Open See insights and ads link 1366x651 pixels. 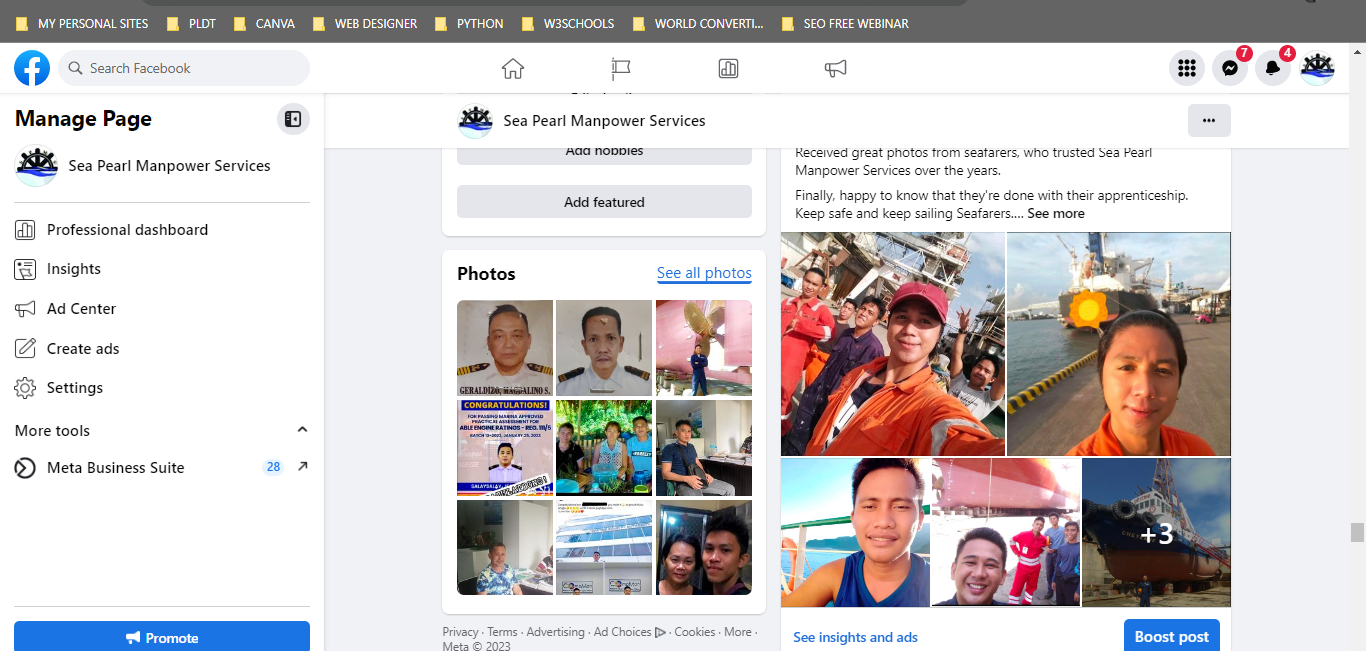(x=855, y=637)
